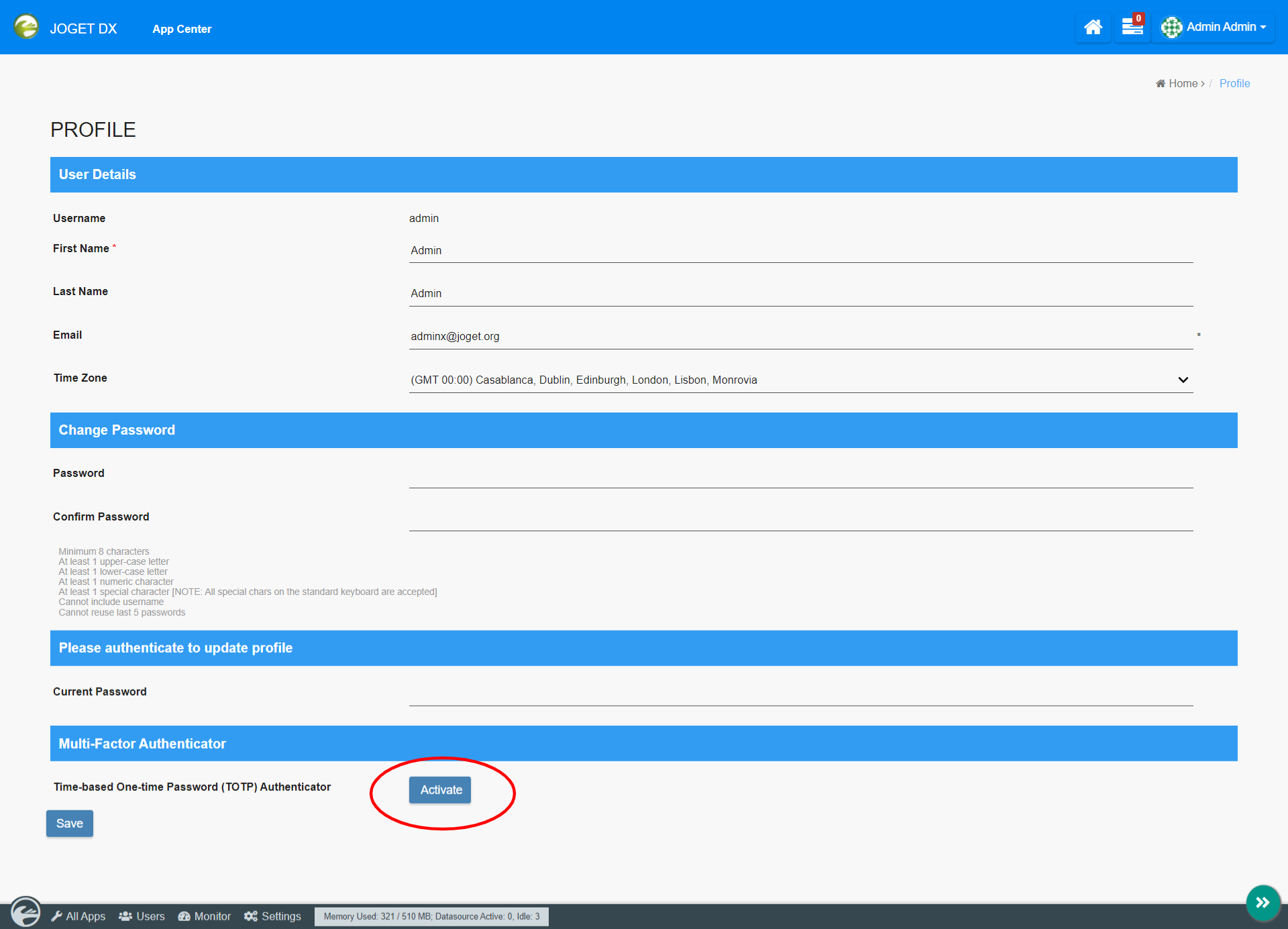Click the green double-arrow expand button
The height and width of the screenshot is (929, 1288).
[x=1263, y=902]
